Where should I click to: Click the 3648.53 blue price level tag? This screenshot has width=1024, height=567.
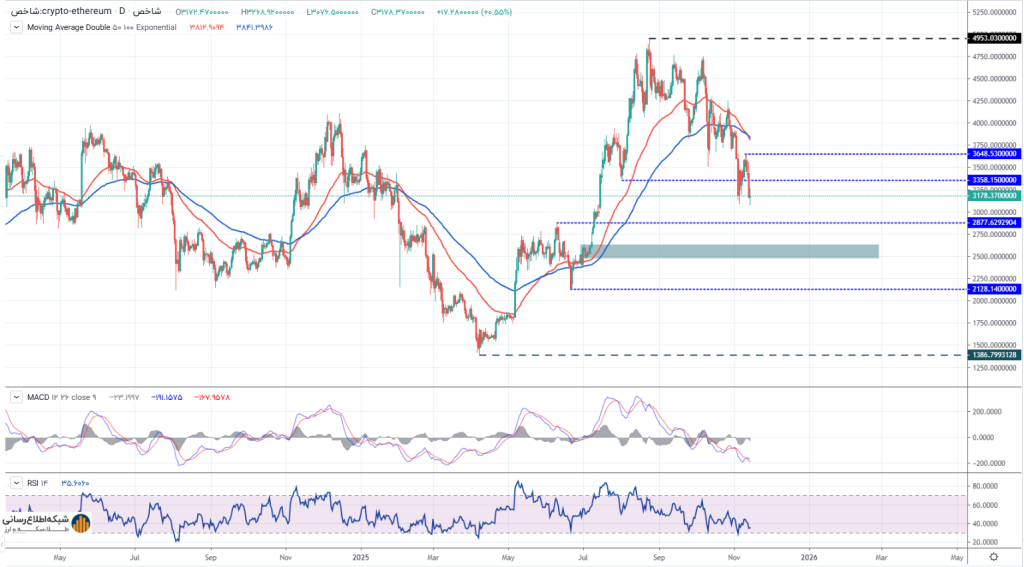(x=994, y=154)
